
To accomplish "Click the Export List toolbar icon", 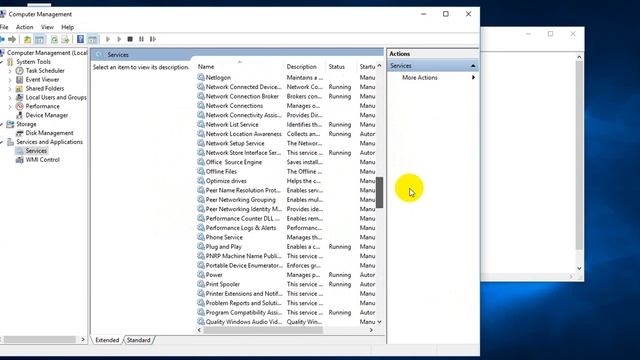I will click(x=65, y=39).
